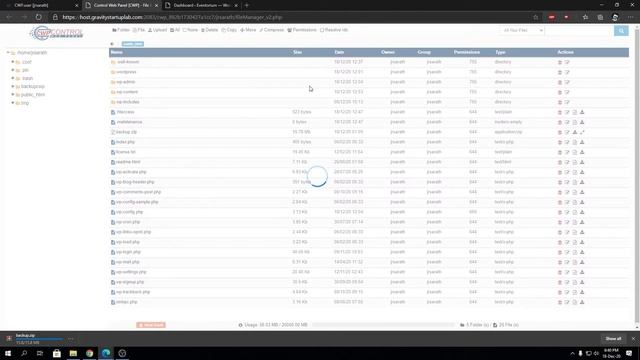
Task: Sort the list by the Type column header
Action: pos(500,52)
